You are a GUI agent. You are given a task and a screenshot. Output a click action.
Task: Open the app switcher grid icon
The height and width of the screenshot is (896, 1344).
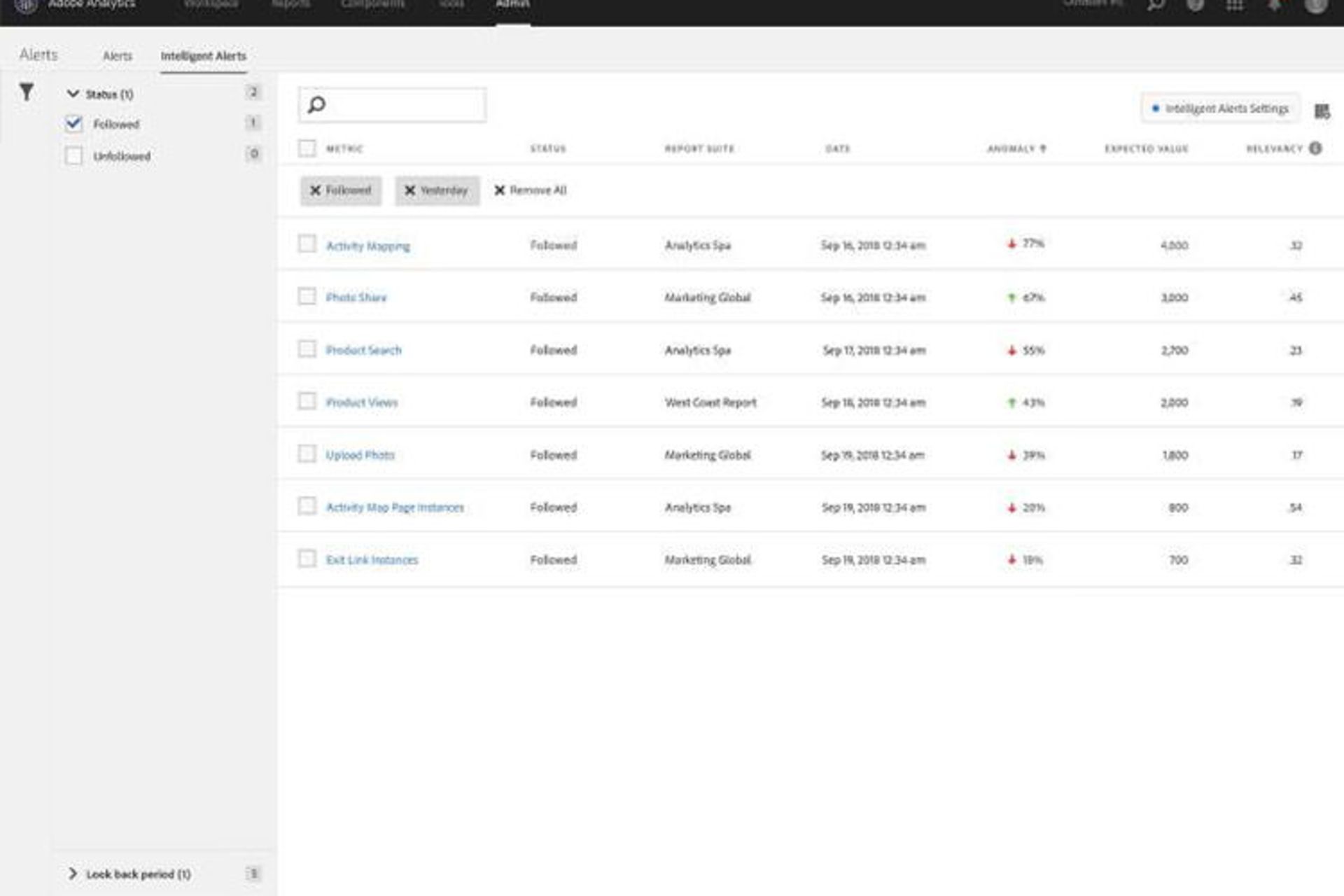1235,6
